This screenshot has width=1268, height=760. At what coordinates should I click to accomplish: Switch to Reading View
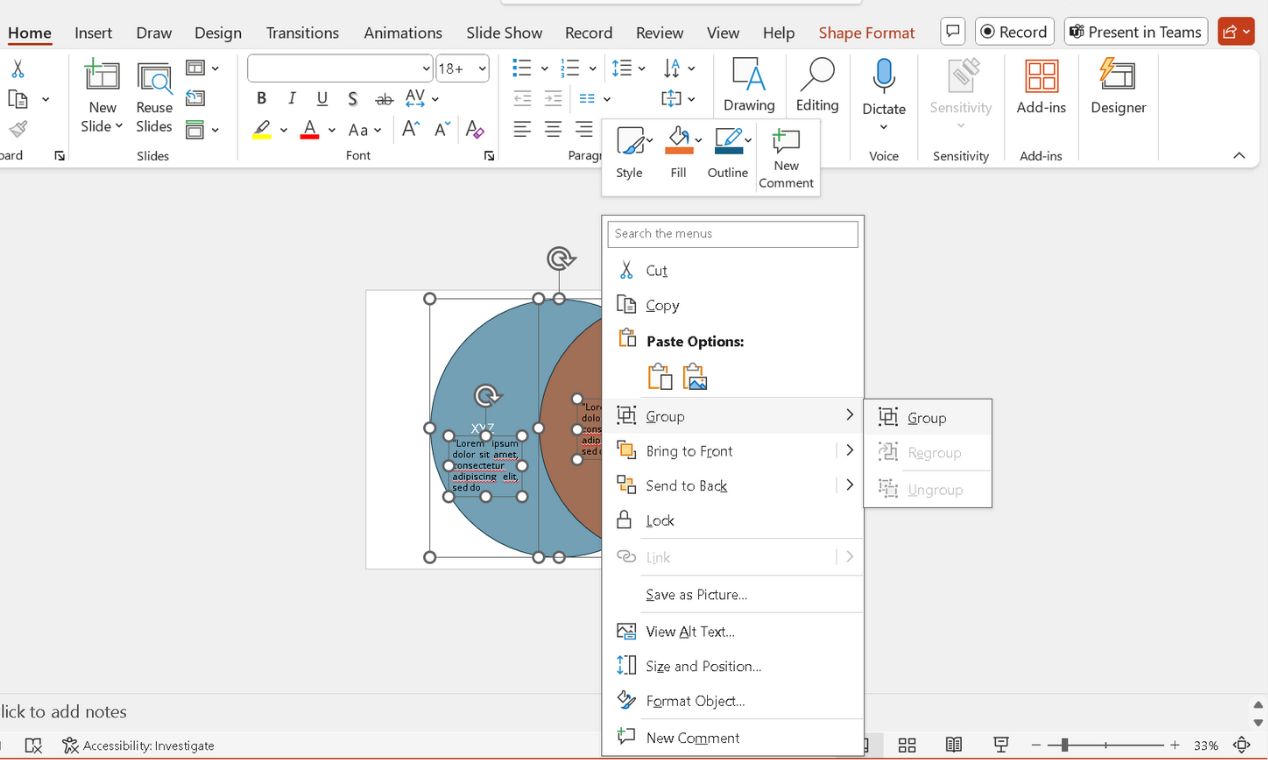pyautogui.click(x=954, y=745)
